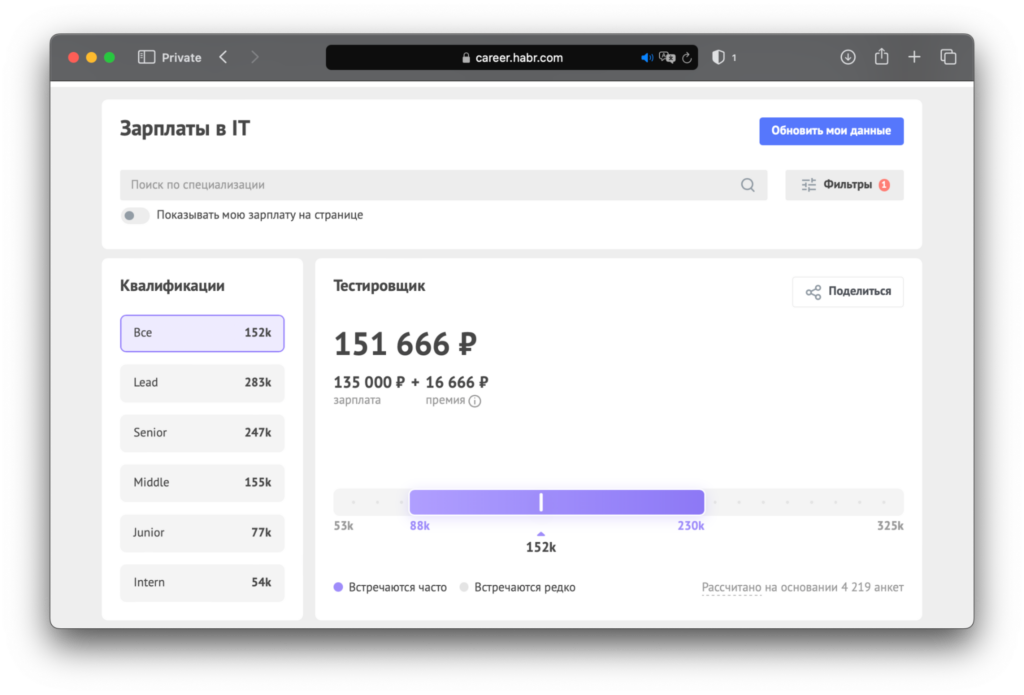Click the 'Поиск по специализации' search field
Viewport: 1024px width, 695px height.
pos(430,185)
